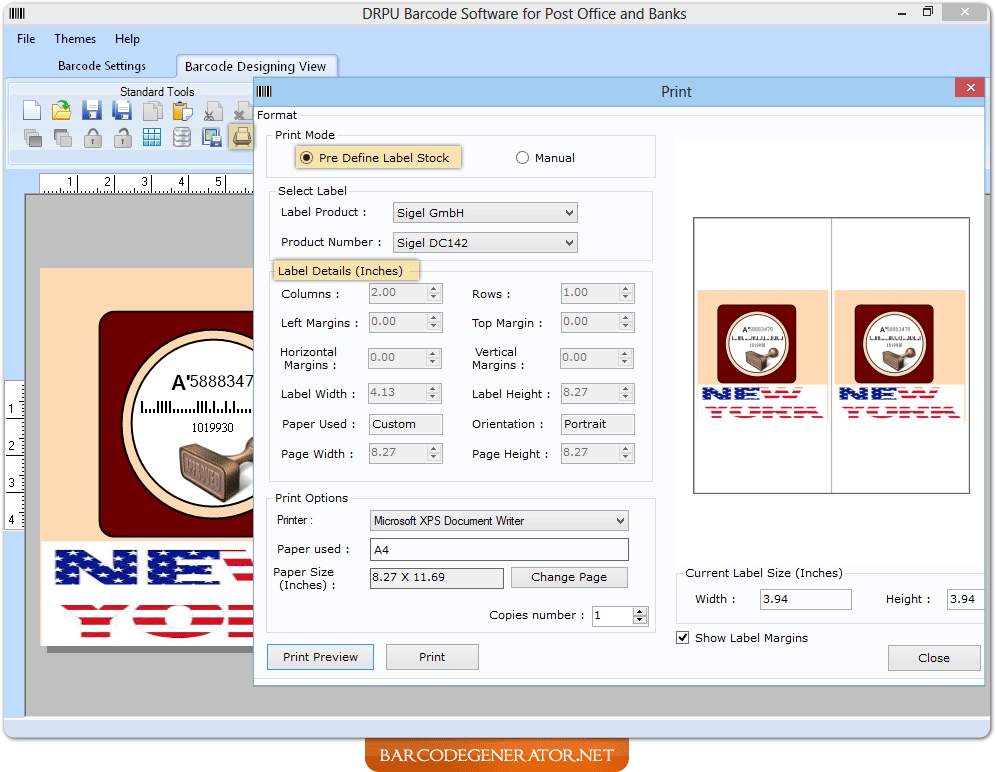Open the batch processing database icon
Screen dimensions: 996x772
(x=182, y=137)
